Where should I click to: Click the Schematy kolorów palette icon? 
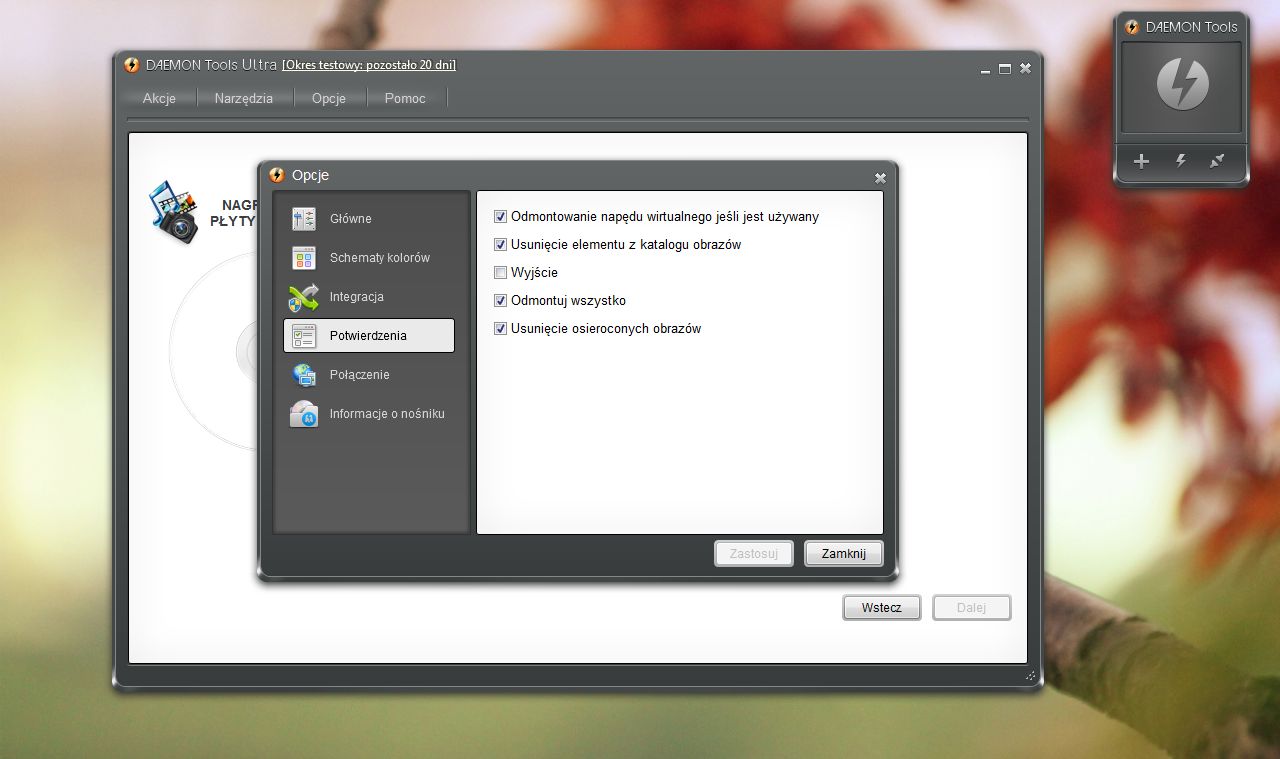click(303, 258)
